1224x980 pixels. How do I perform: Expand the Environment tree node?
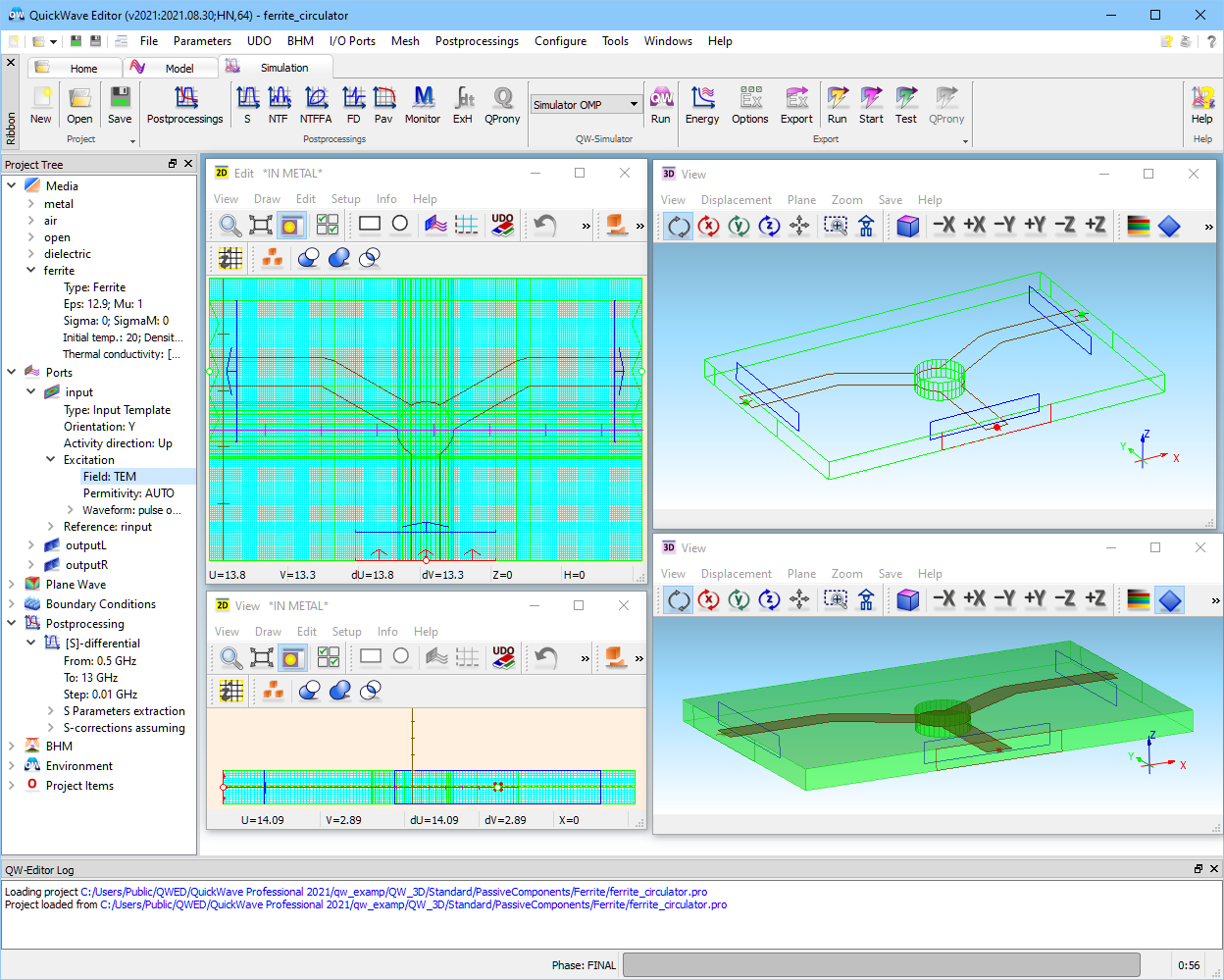pos(12,766)
